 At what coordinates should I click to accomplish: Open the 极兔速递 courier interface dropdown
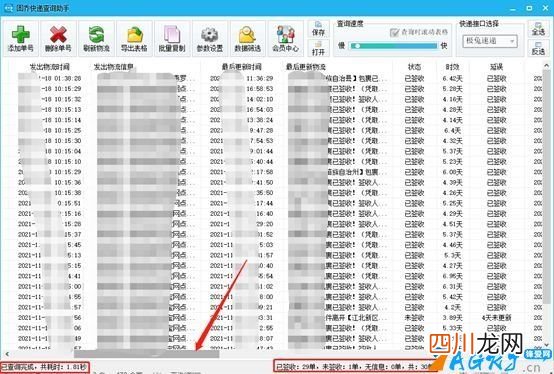490,41
